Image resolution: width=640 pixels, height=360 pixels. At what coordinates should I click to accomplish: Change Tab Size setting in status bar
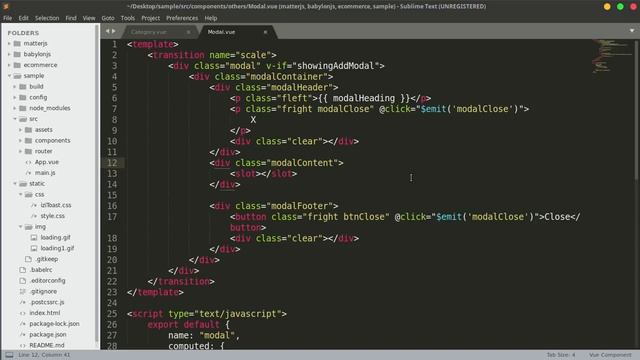pos(561,355)
